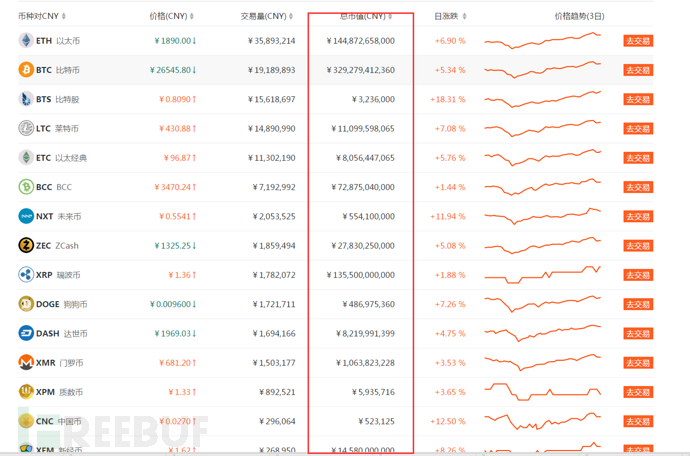Click 去交易 button in BCC row
690x456 pixels.
coord(638,187)
